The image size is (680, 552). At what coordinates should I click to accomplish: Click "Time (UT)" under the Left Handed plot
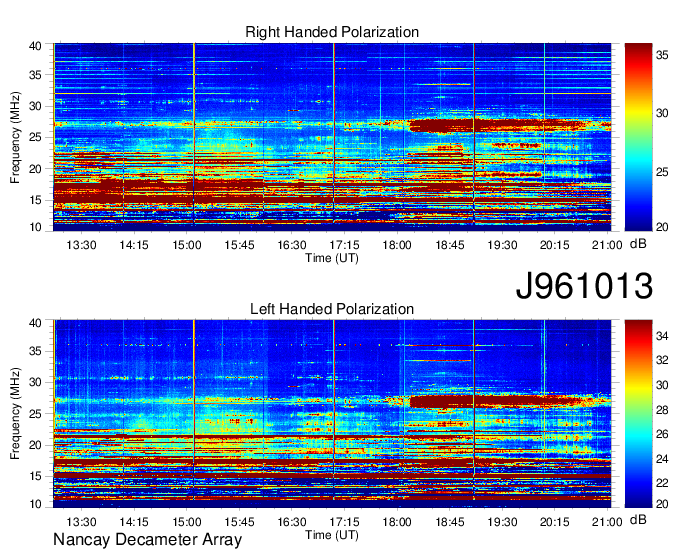tap(332, 535)
